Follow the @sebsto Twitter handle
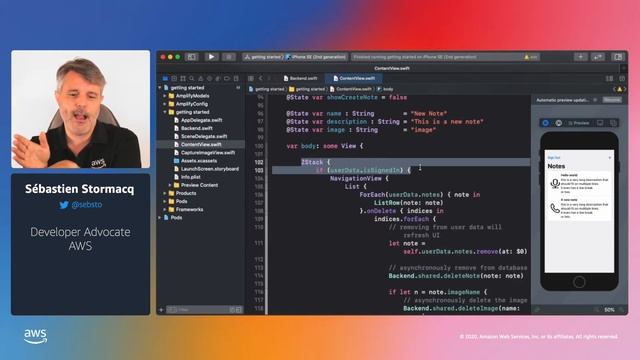640x360 pixels. click(81, 204)
